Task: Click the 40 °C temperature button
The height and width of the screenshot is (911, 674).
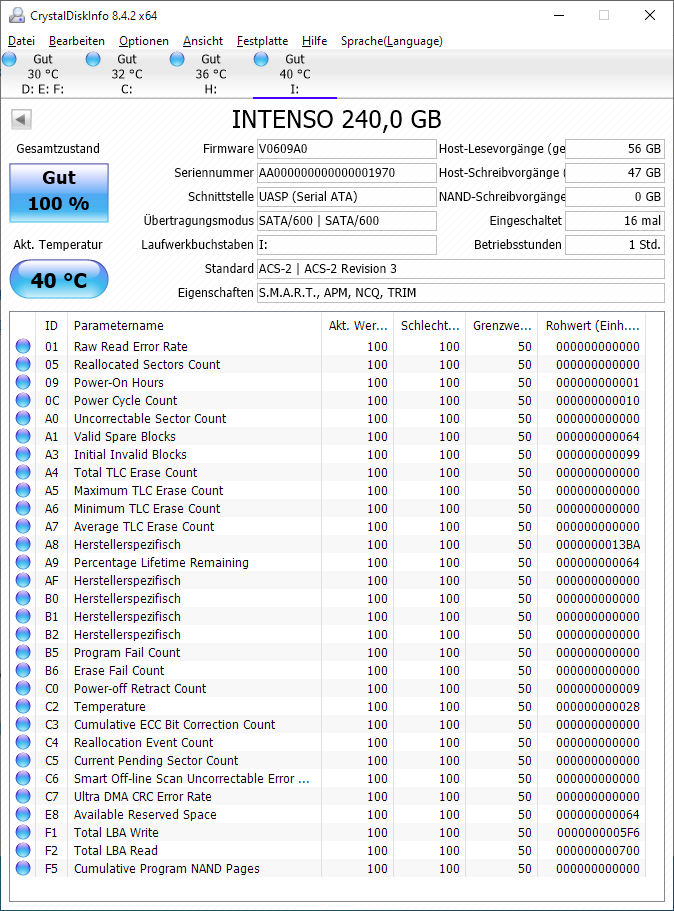Action: click(59, 279)
